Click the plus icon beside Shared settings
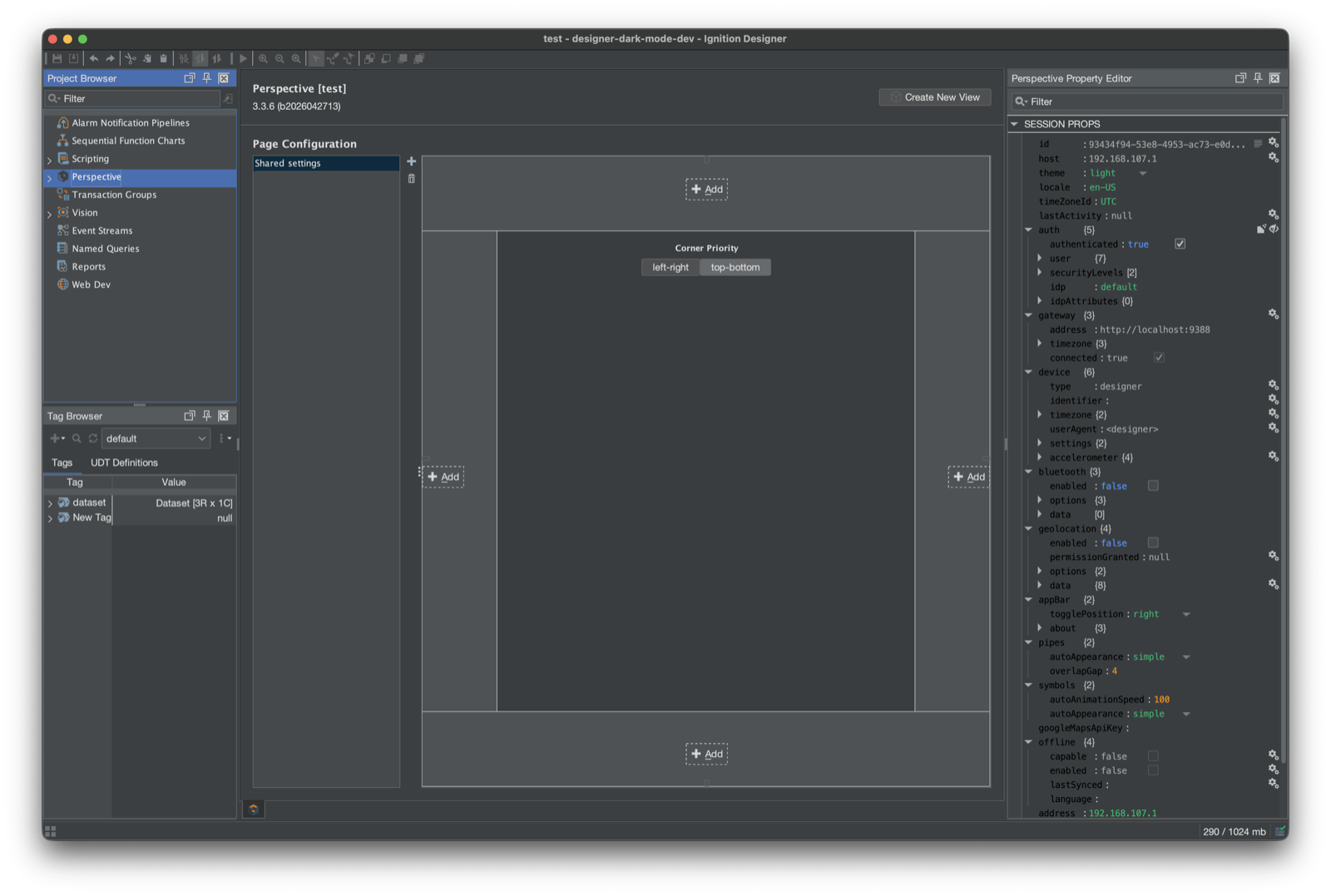 click(x=411, y=161)
